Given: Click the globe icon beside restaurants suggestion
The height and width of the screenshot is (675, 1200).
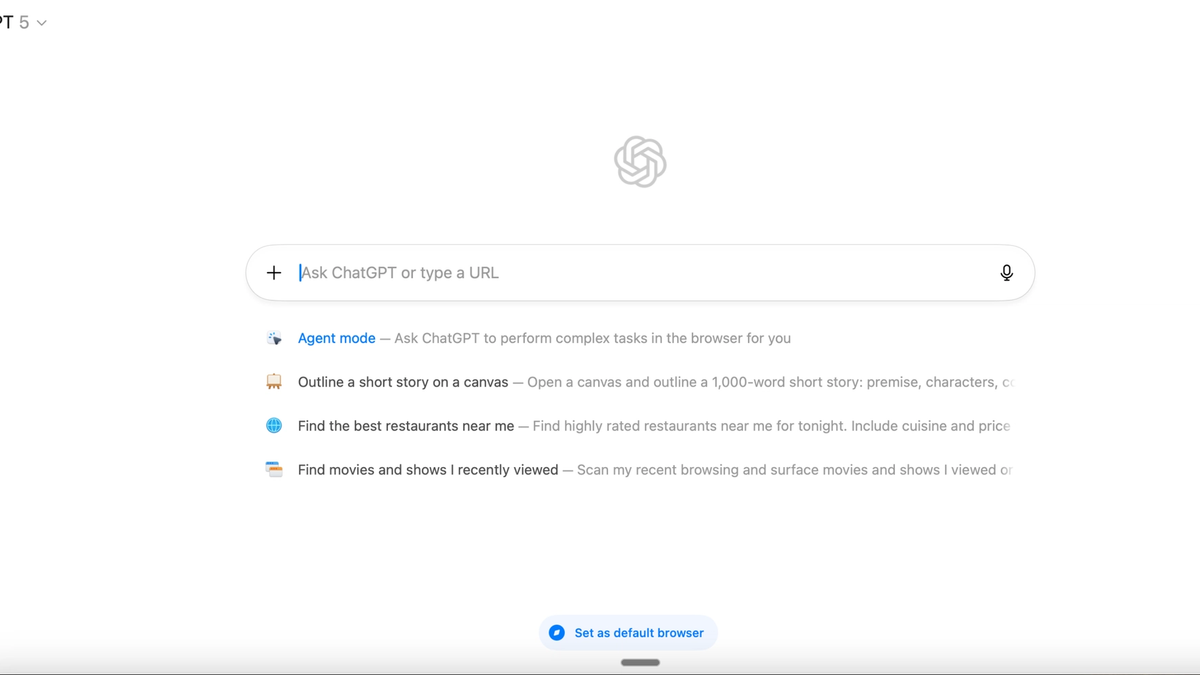Looking at the screenshot, I should [x=274, y=426].
